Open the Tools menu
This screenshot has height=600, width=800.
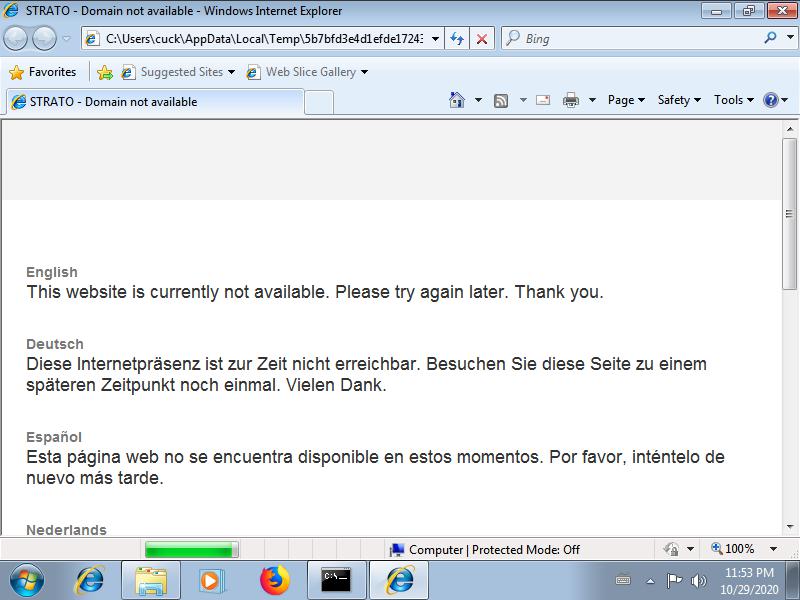pyautogui.click(x=734, y=100)
